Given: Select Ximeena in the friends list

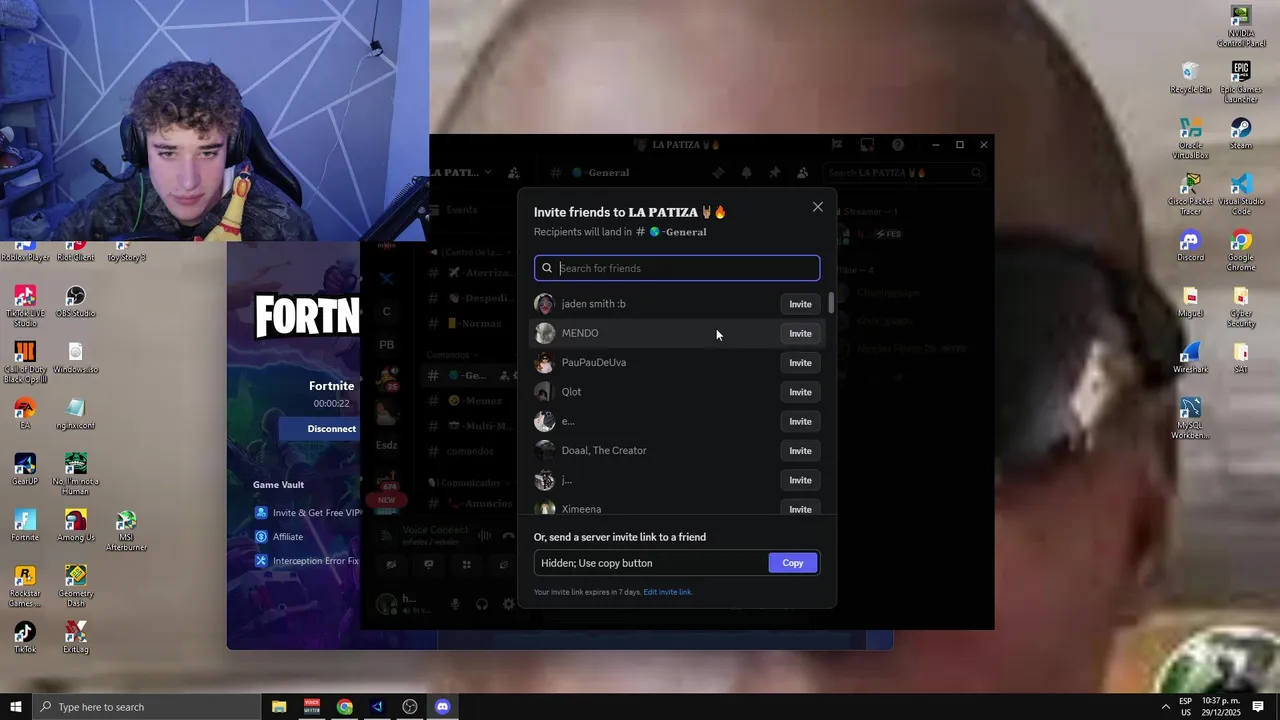Looking at the screenshot, I should coord(581,509).
